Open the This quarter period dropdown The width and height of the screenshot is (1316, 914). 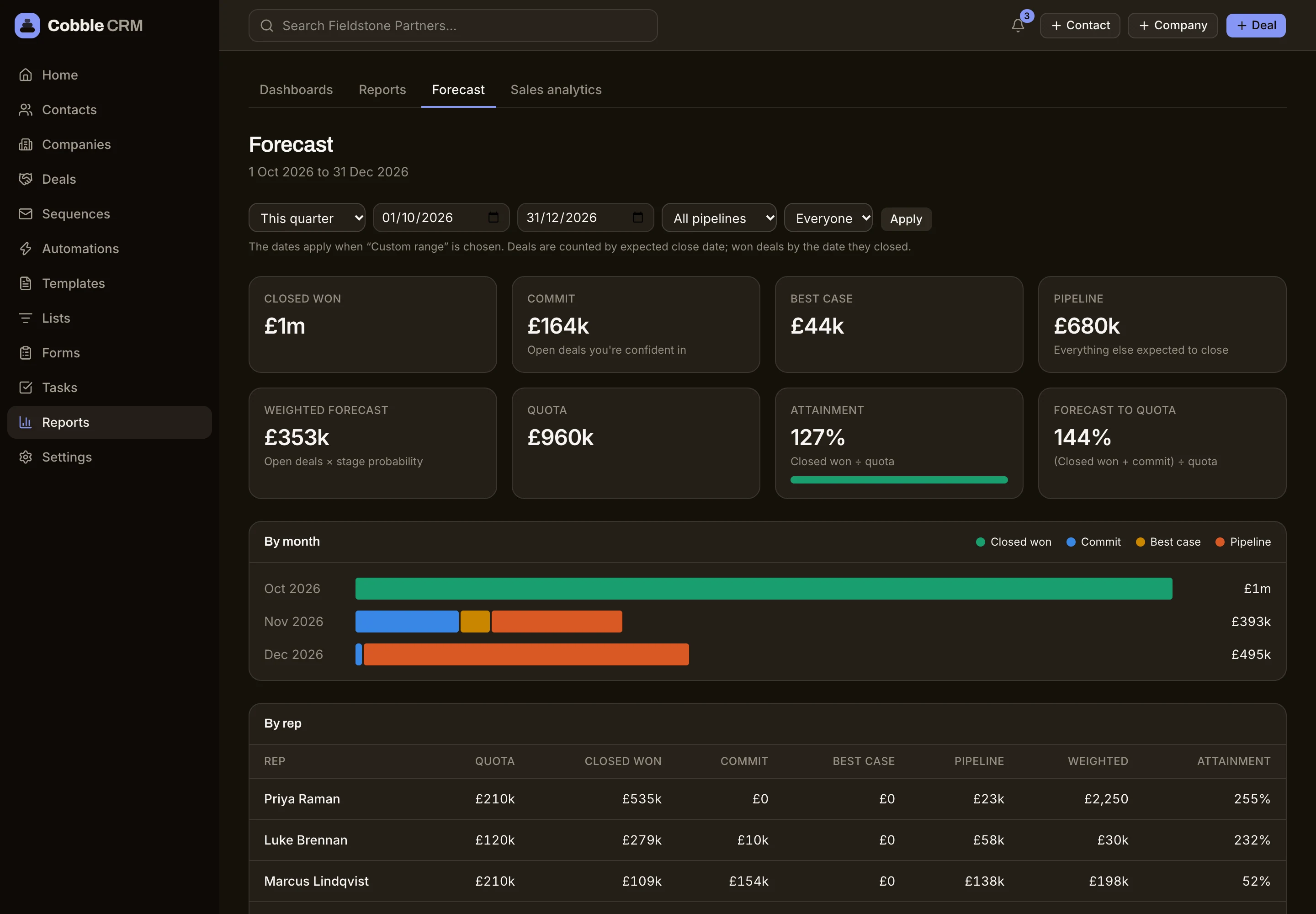pyautogui.click(x=307, y=218)
